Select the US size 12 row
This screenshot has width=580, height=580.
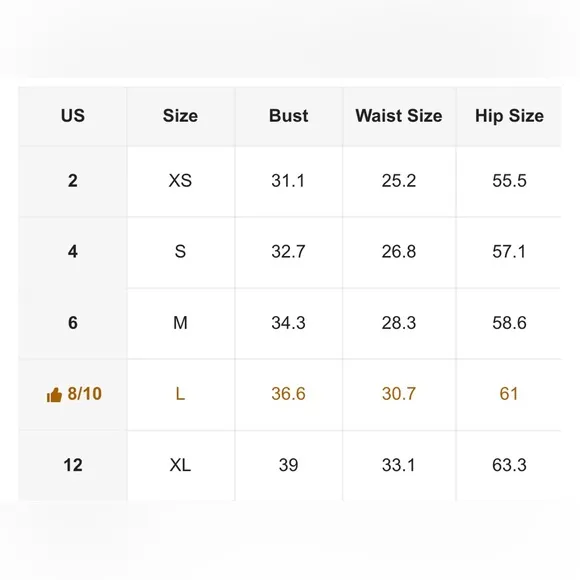[x=290, y=465]
